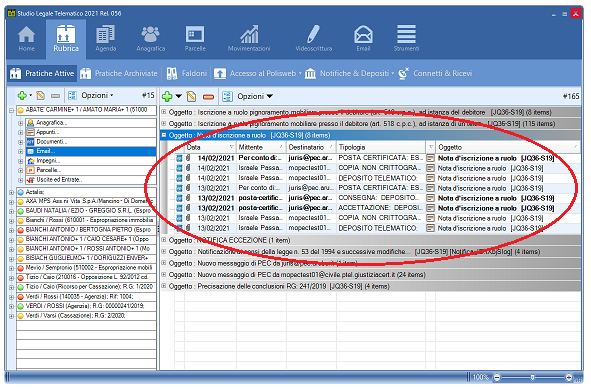Open the Email module

pyautogui.click(x=363, y=38)
